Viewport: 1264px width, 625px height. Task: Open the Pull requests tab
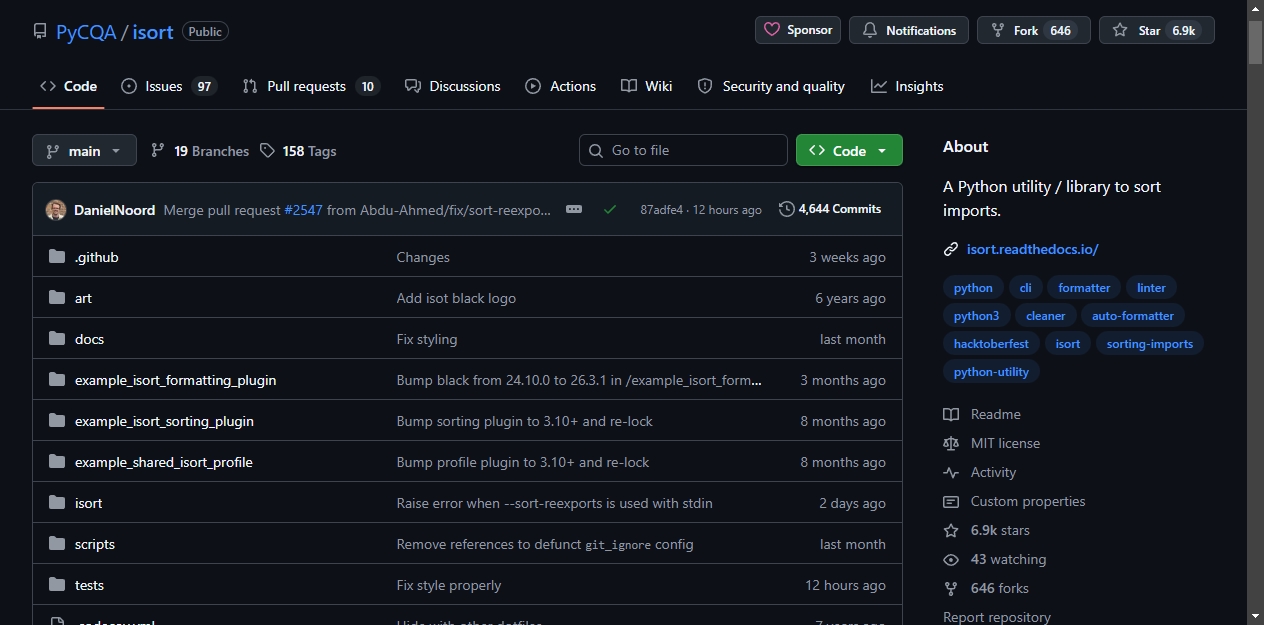click(311, 86)
